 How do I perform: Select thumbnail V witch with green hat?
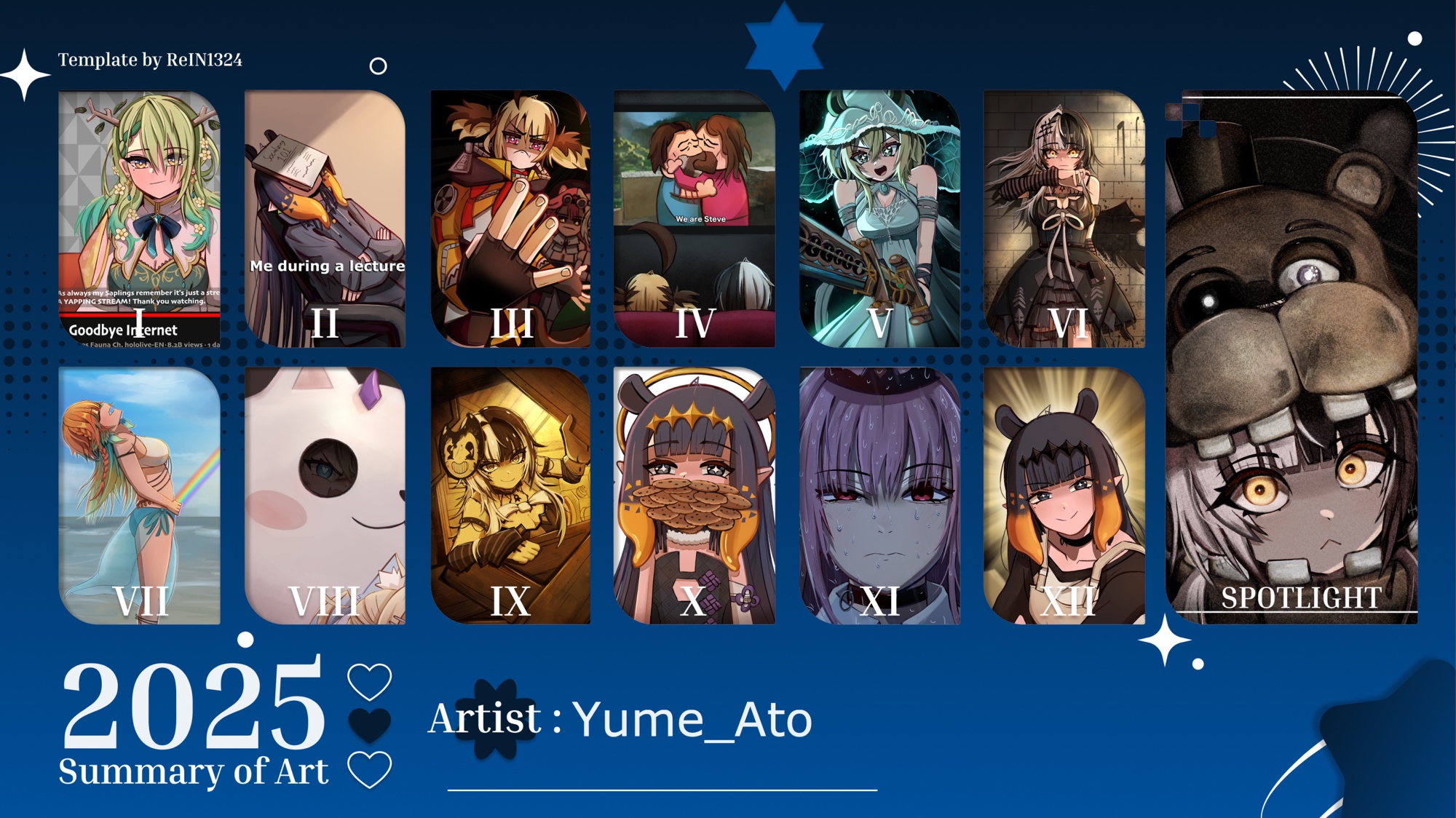pyautogui.click(x=879, y=219)
